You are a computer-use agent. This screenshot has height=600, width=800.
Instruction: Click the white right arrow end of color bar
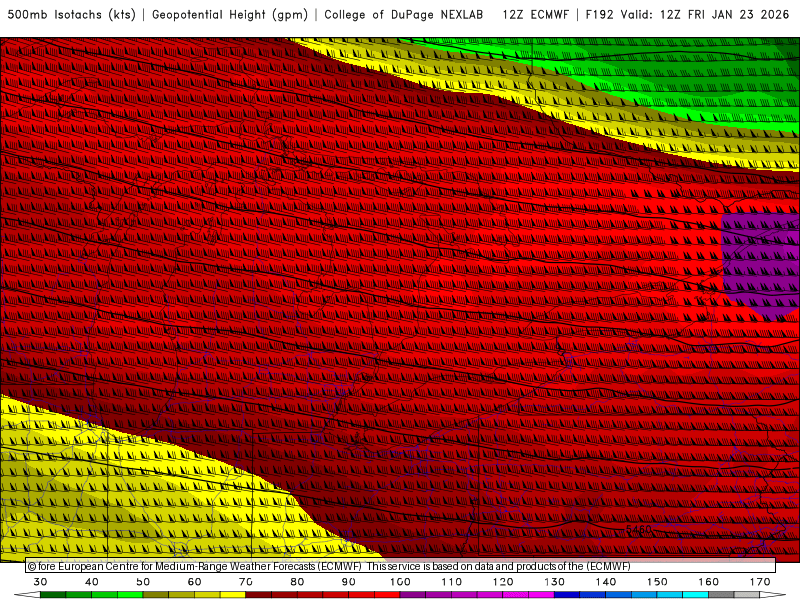[773, 595]
